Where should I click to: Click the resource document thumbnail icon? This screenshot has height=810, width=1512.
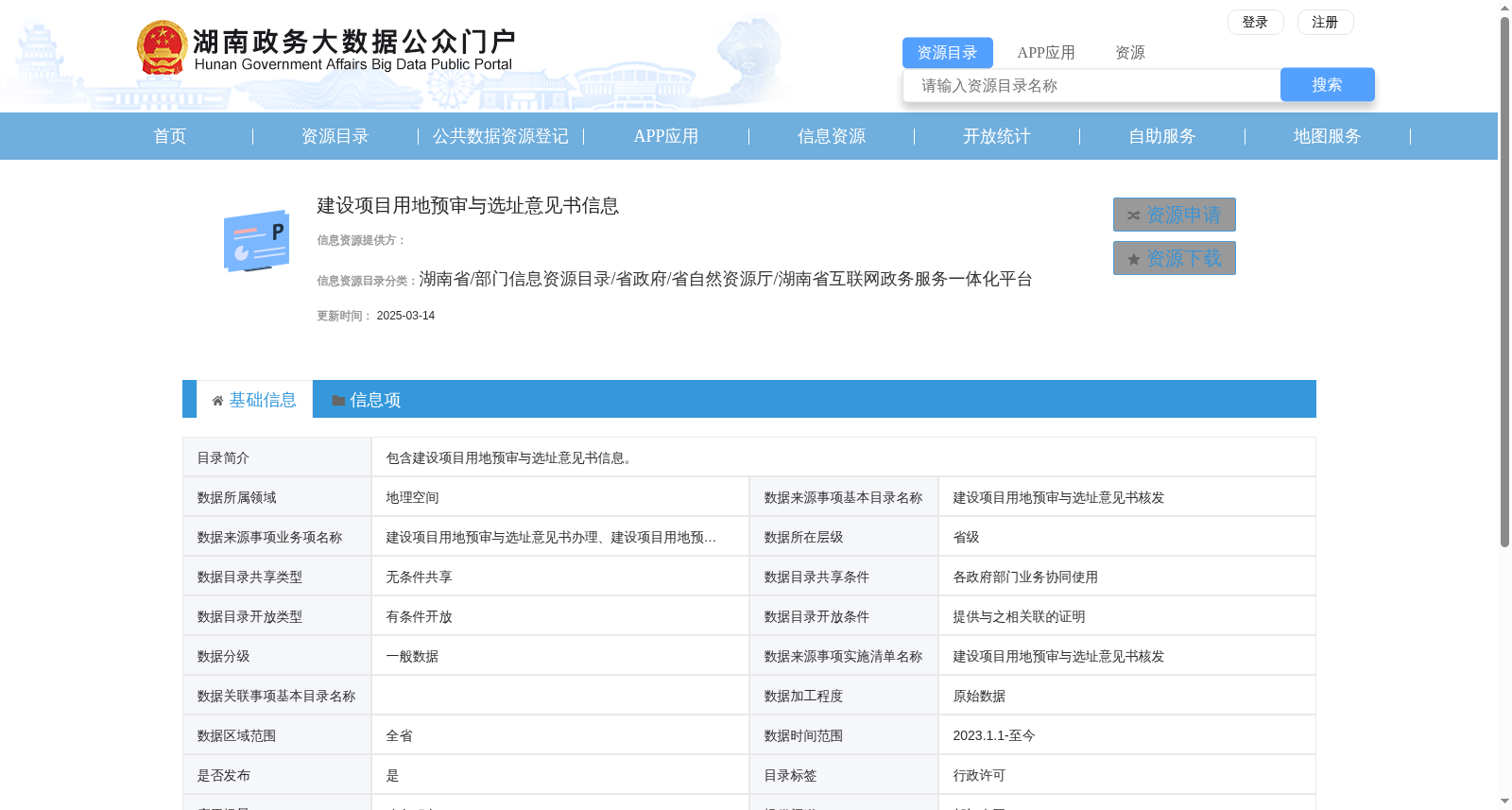click(x=256, y=241)
